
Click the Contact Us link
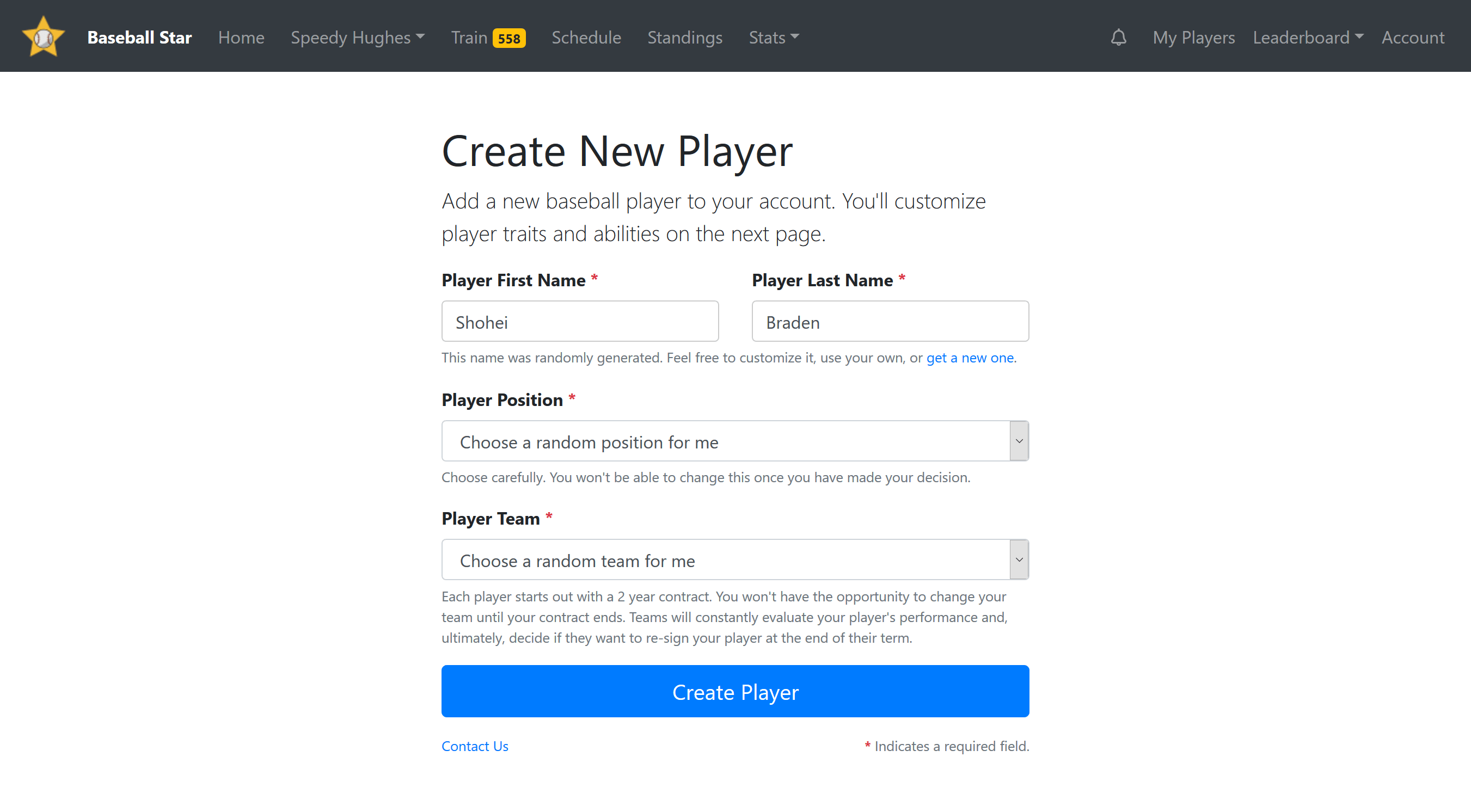click(x=475, y=745)
